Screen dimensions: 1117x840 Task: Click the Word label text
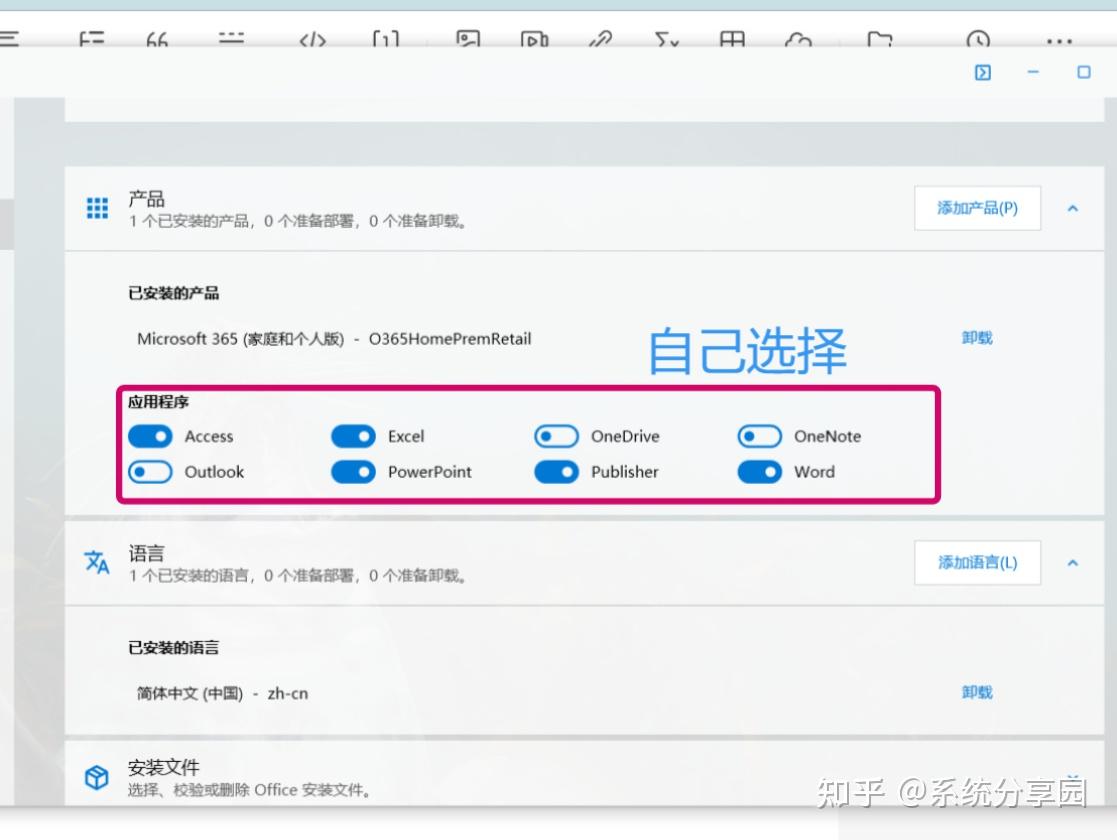pos(814,472)
